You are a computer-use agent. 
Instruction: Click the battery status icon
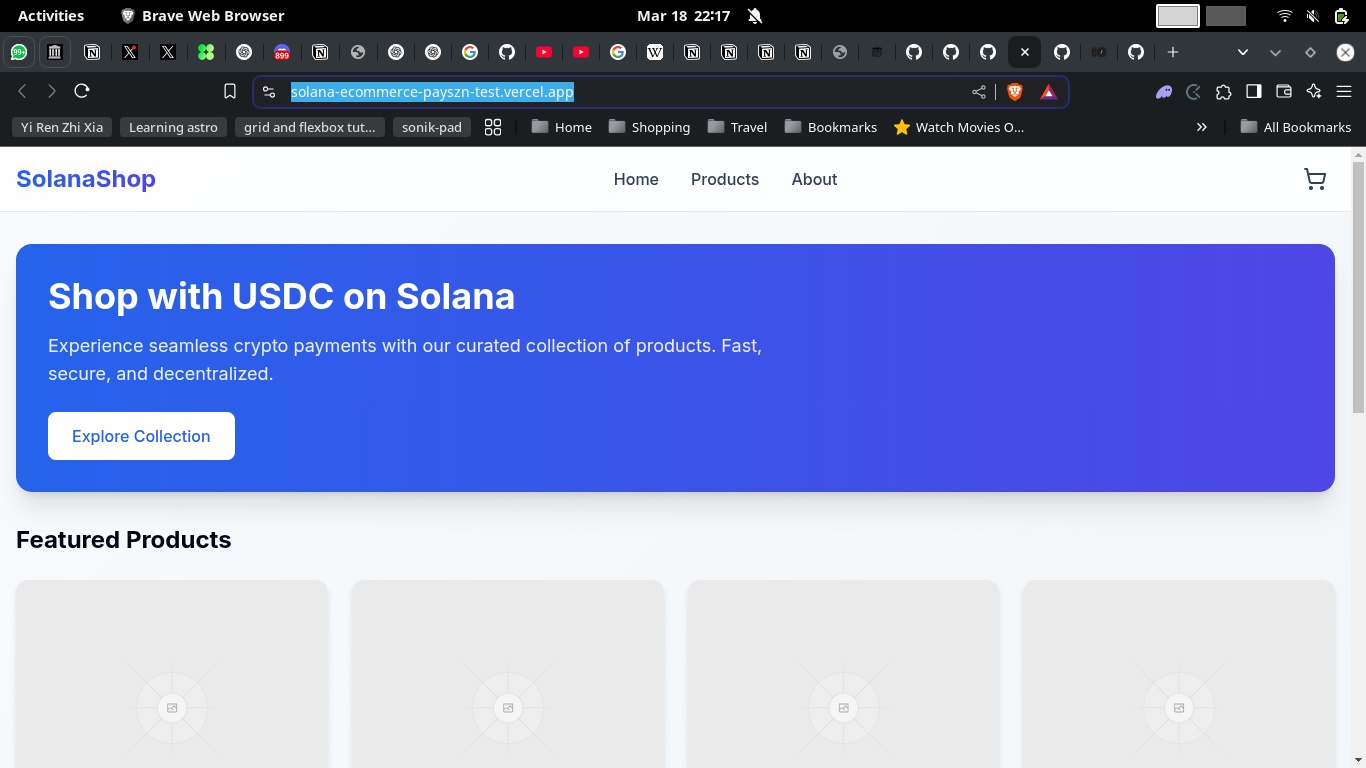point(1342,16)
